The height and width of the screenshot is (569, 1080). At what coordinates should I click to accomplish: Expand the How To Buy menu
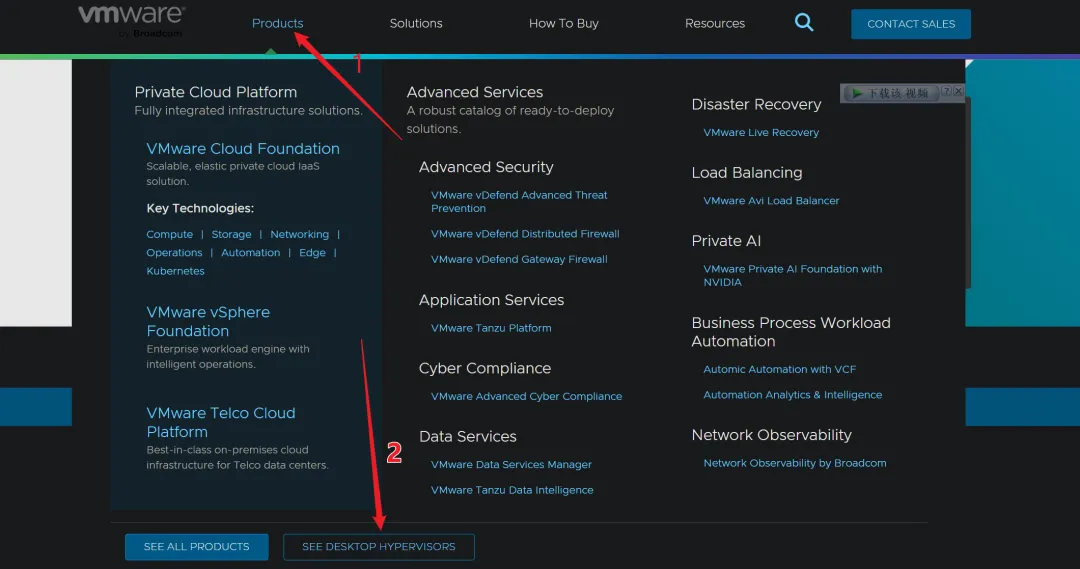click(x=564, y=23)
